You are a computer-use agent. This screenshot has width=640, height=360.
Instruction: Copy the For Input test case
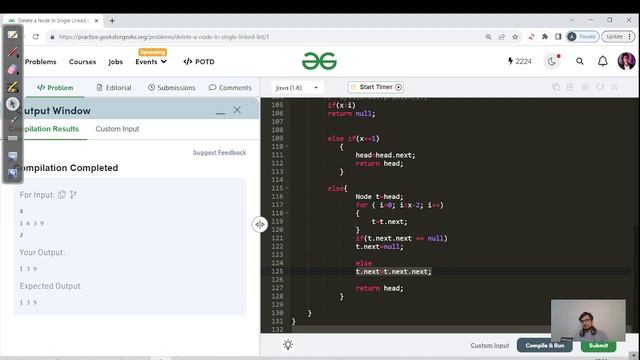click(x=62, y=195)
